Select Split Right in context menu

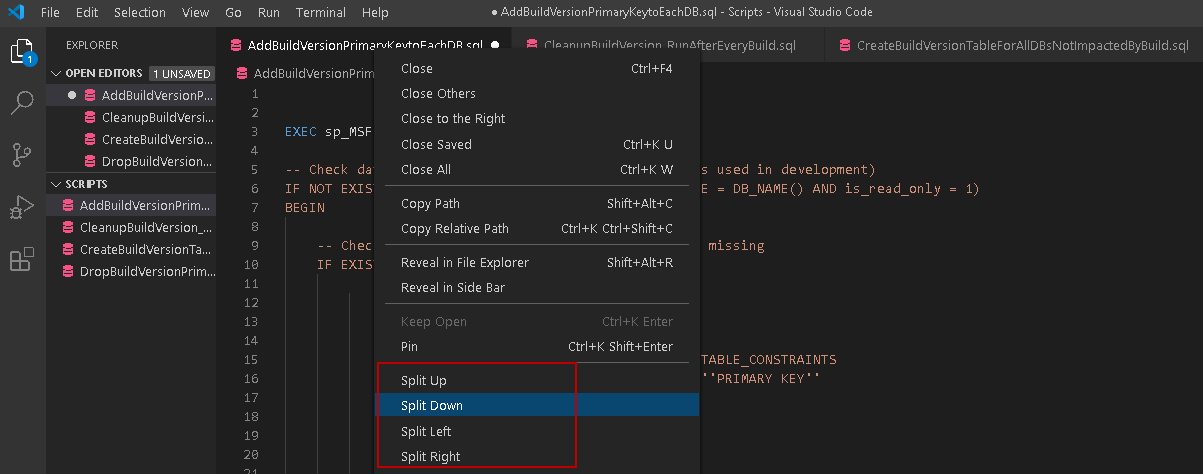pos(431,456)
